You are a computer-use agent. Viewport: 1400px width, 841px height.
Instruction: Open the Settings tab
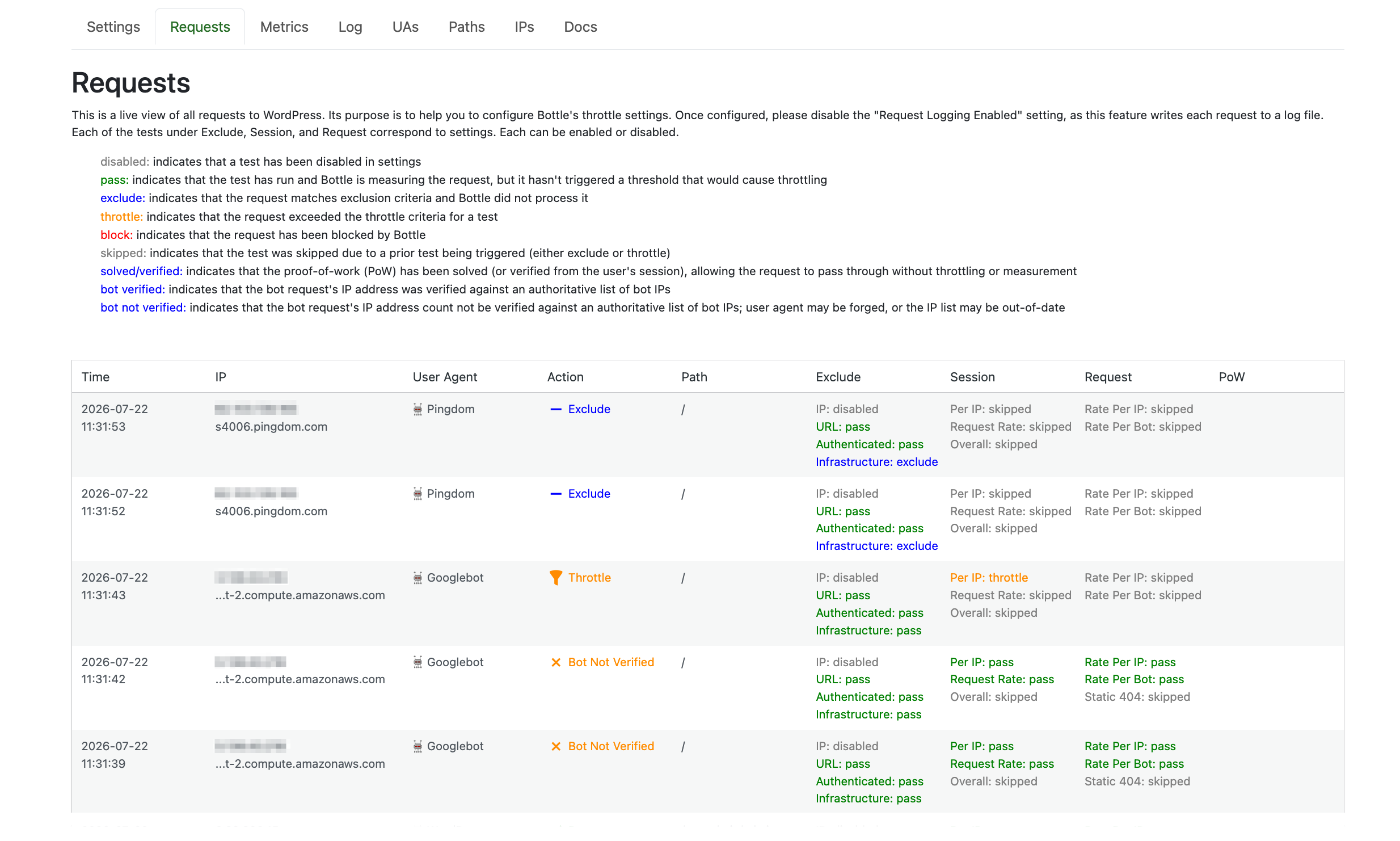pyautogui.click(x=113, y=27)
